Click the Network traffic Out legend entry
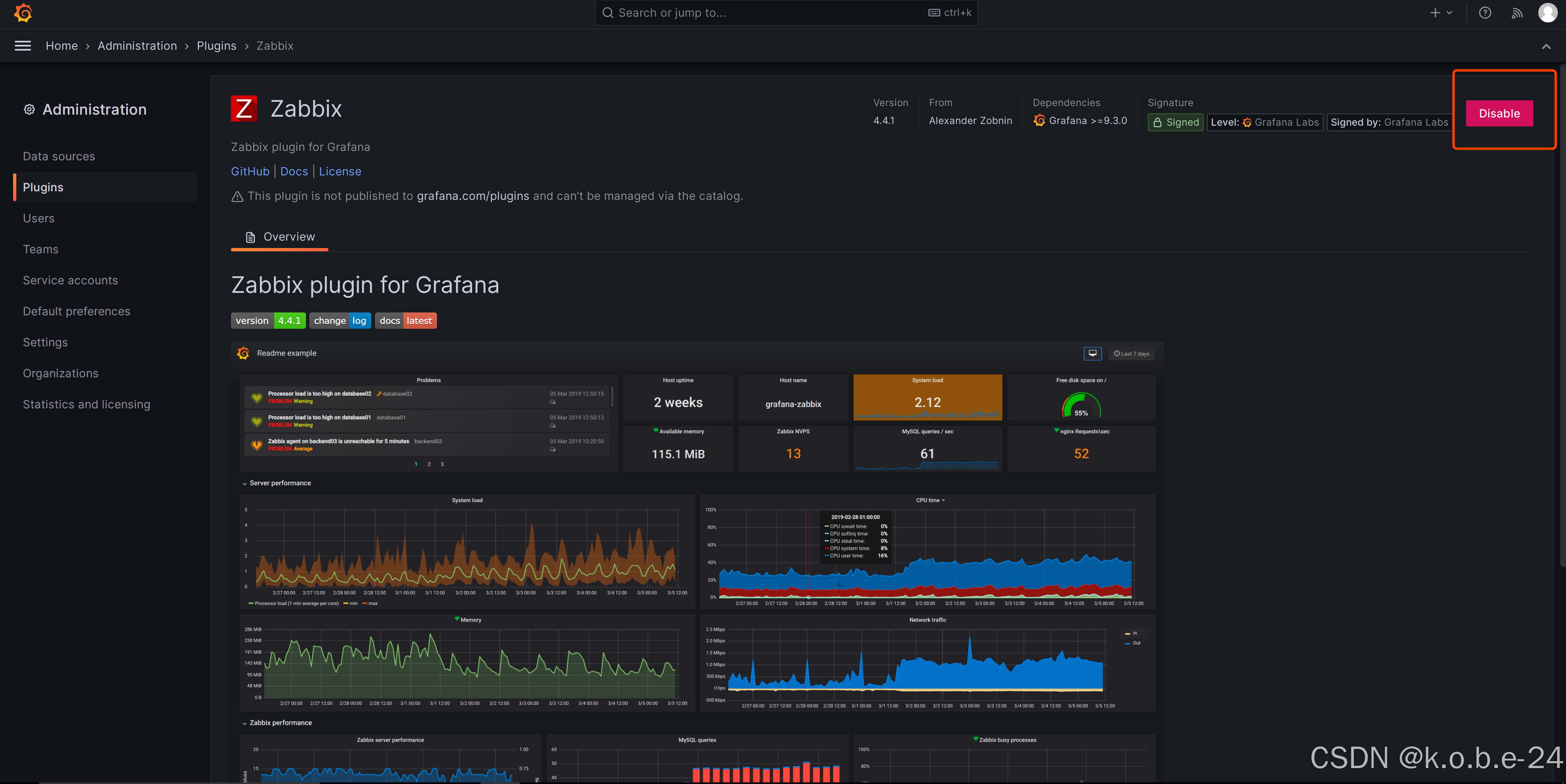 click(x=1133, y=643)
